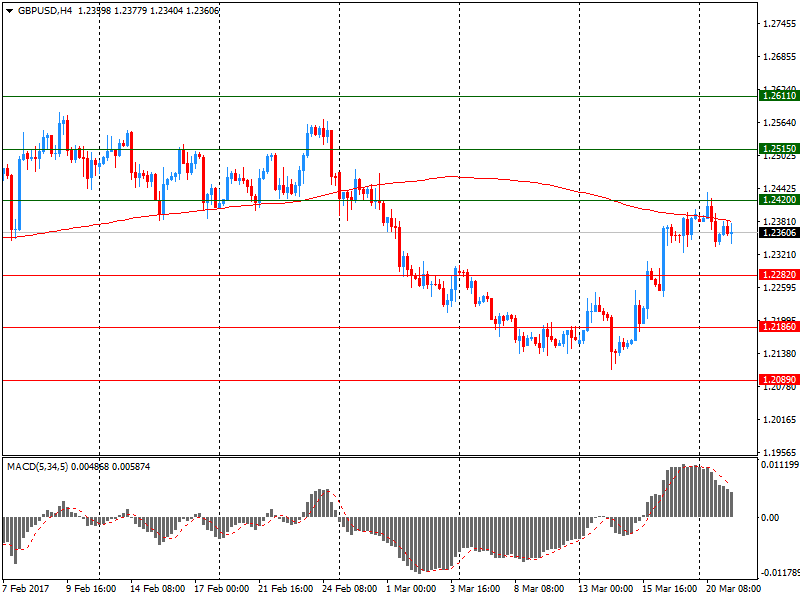Click the 1.19565 price scale value
The height and width of the screenshot is (600, 800).
(x=779, y=453)
